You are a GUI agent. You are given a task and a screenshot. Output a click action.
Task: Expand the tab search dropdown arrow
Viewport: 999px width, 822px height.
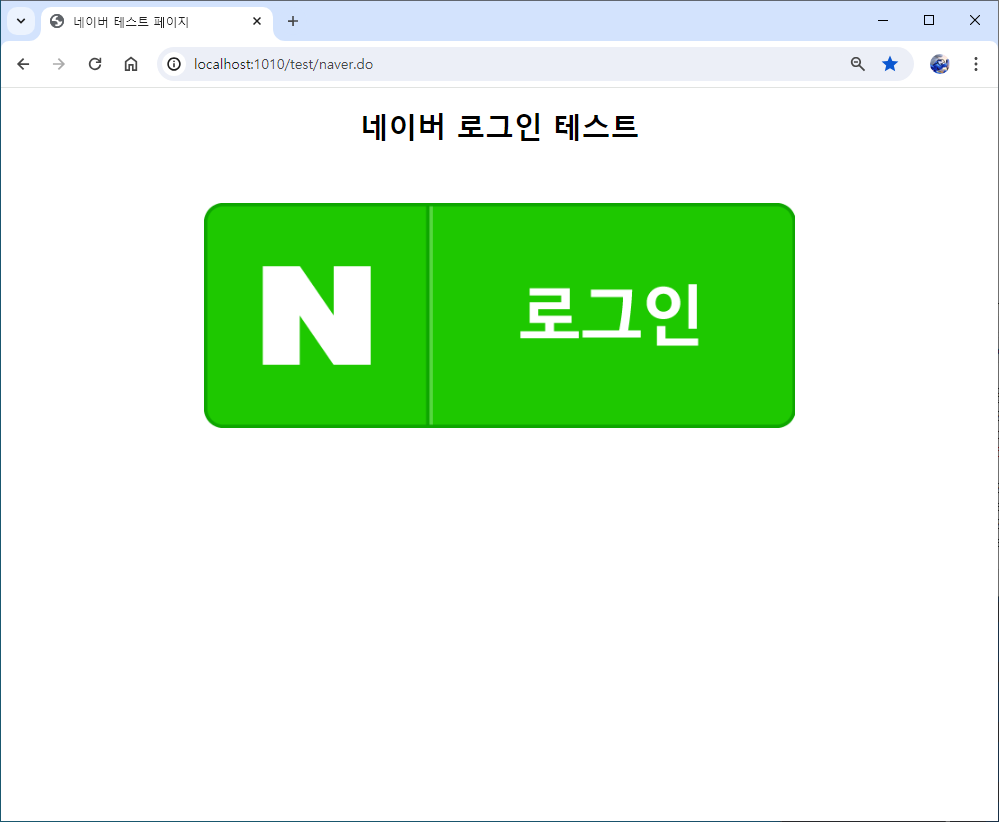(21, 21)
